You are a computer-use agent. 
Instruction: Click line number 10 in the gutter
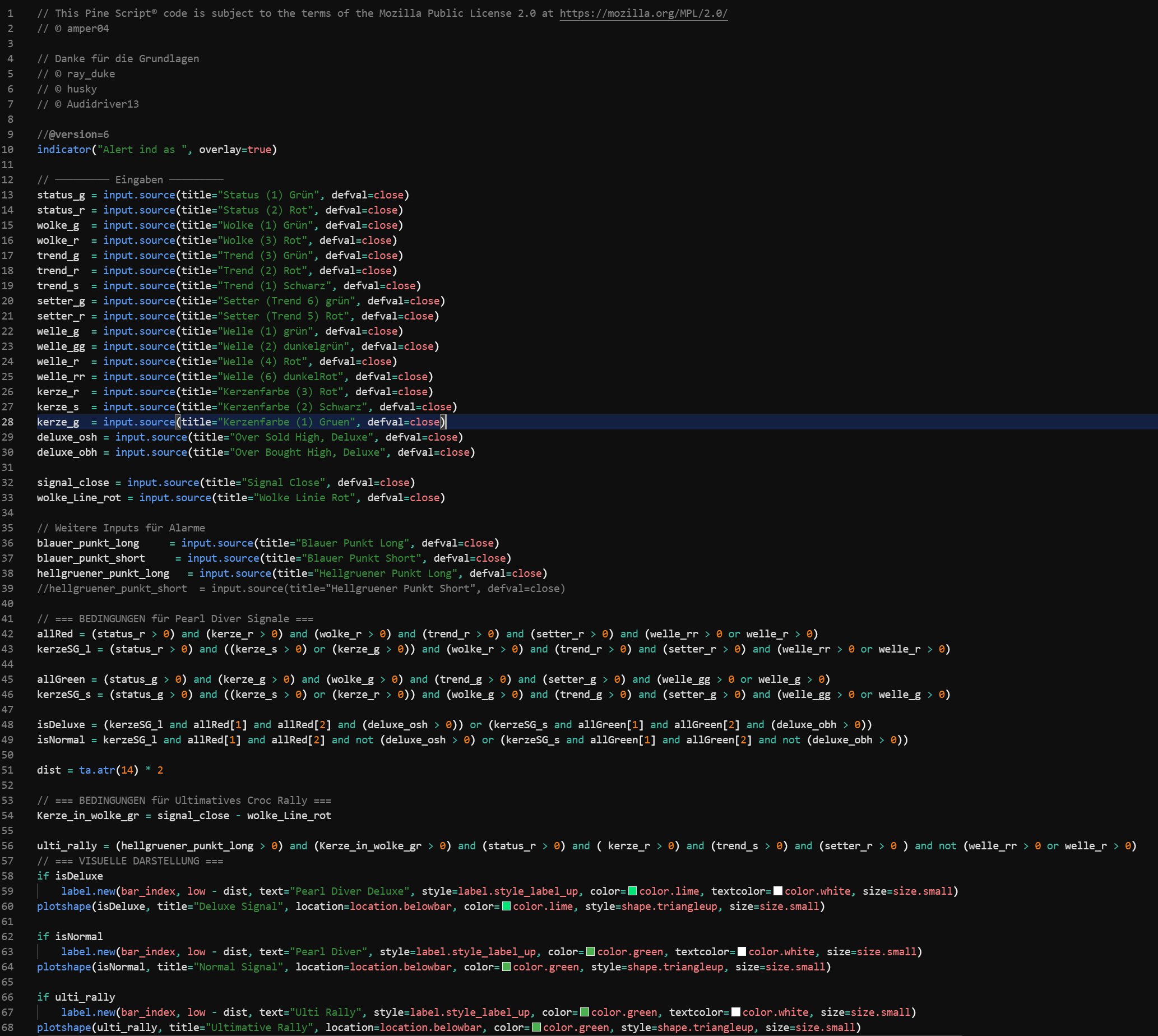click(7, 149)
